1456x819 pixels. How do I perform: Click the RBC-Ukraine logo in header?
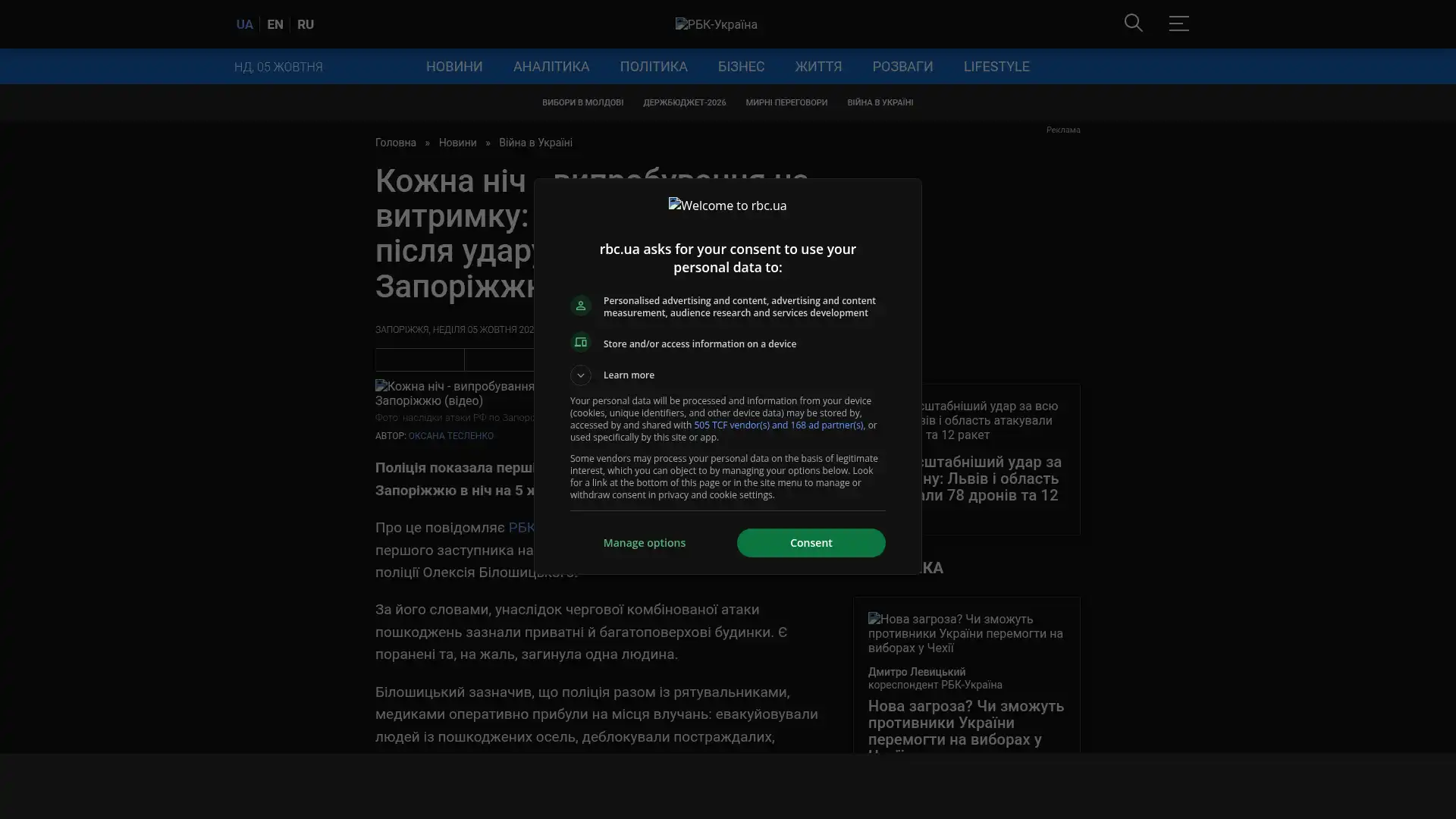tap(716, 24)
